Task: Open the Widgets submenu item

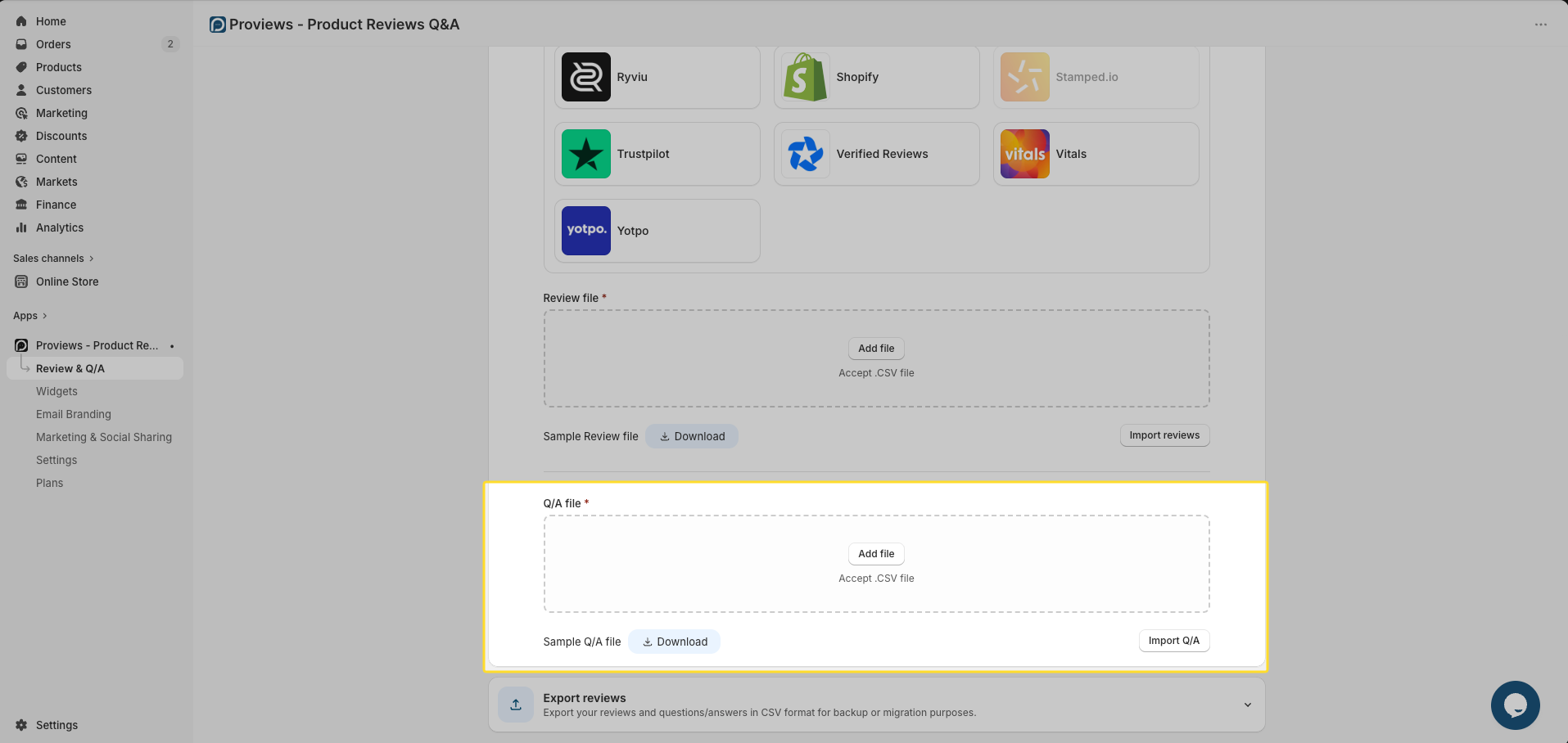Action: tap(56, 391)
